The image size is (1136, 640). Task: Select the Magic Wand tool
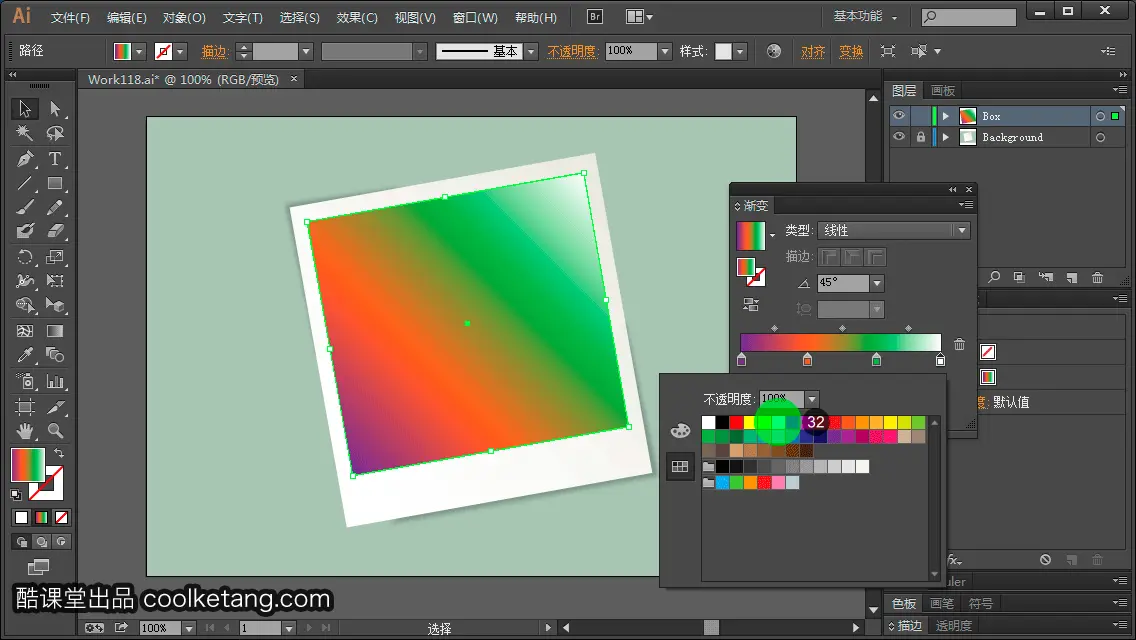coord(25,133)
